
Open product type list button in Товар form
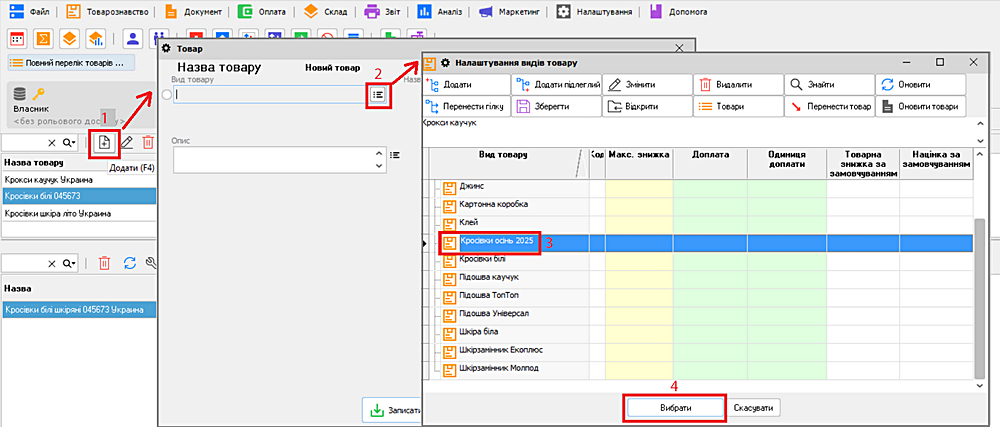(378, 95)
